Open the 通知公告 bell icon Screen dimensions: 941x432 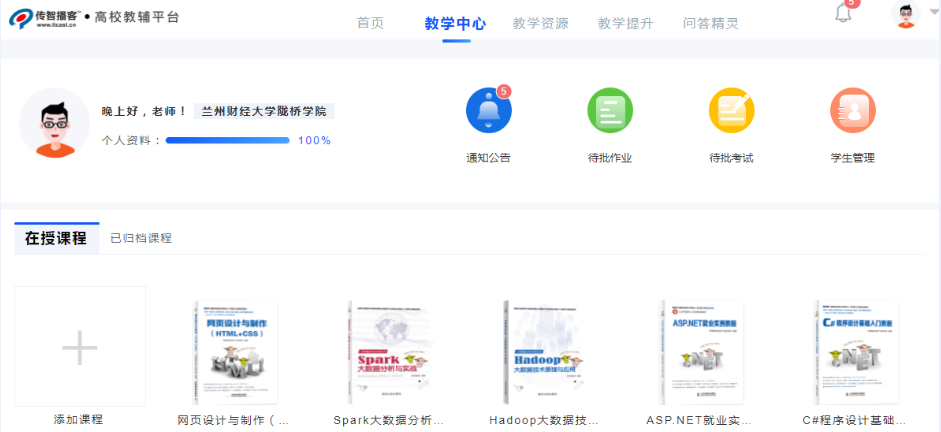coord(488,111)
